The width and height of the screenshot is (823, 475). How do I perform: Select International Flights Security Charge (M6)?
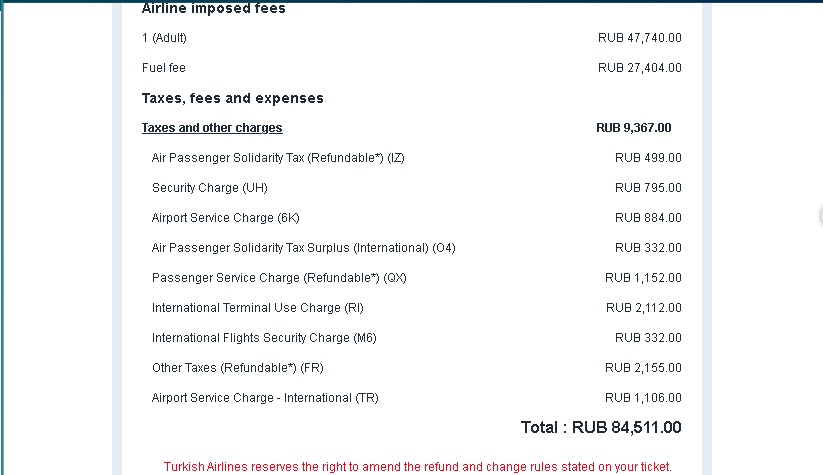[x=264, y=337]
